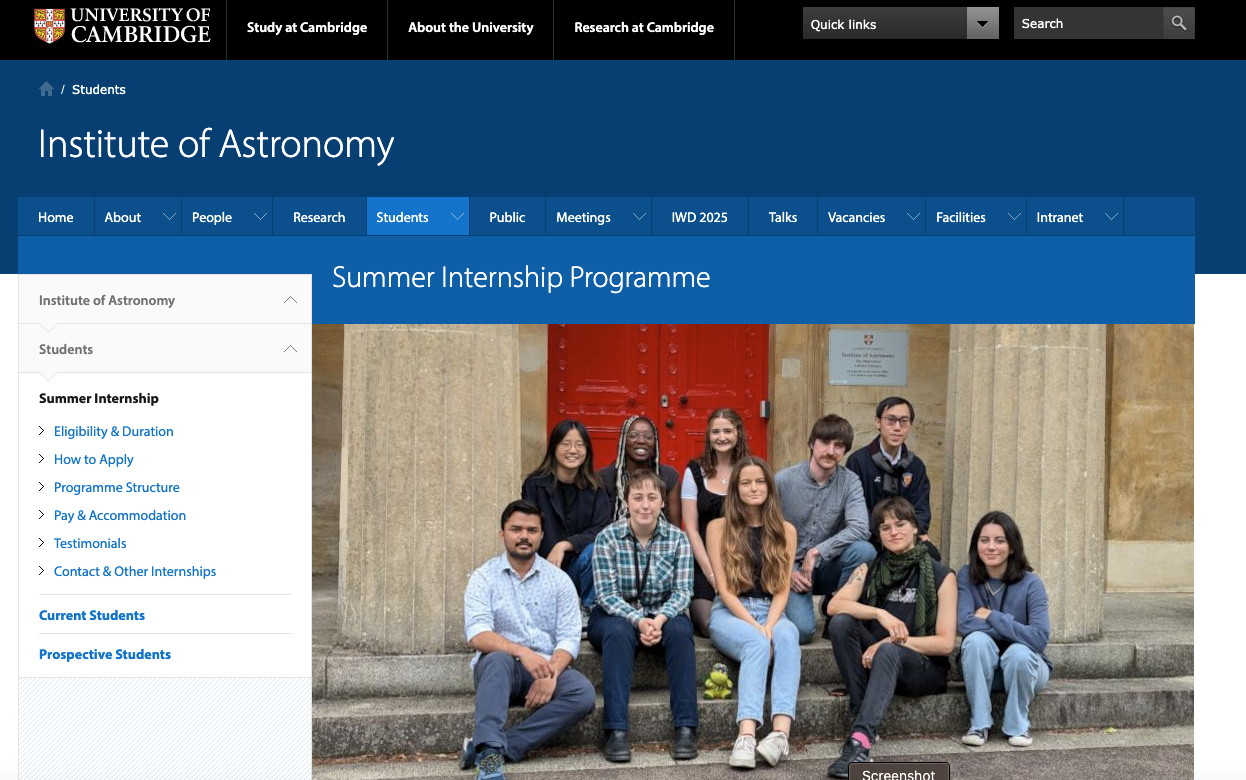Go to Pay & Accommodation page

(120, 515)
